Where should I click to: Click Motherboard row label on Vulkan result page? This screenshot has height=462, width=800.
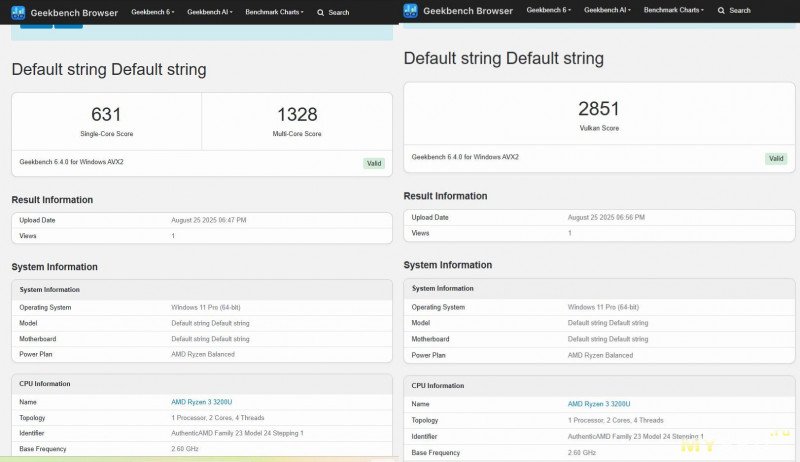431,339
